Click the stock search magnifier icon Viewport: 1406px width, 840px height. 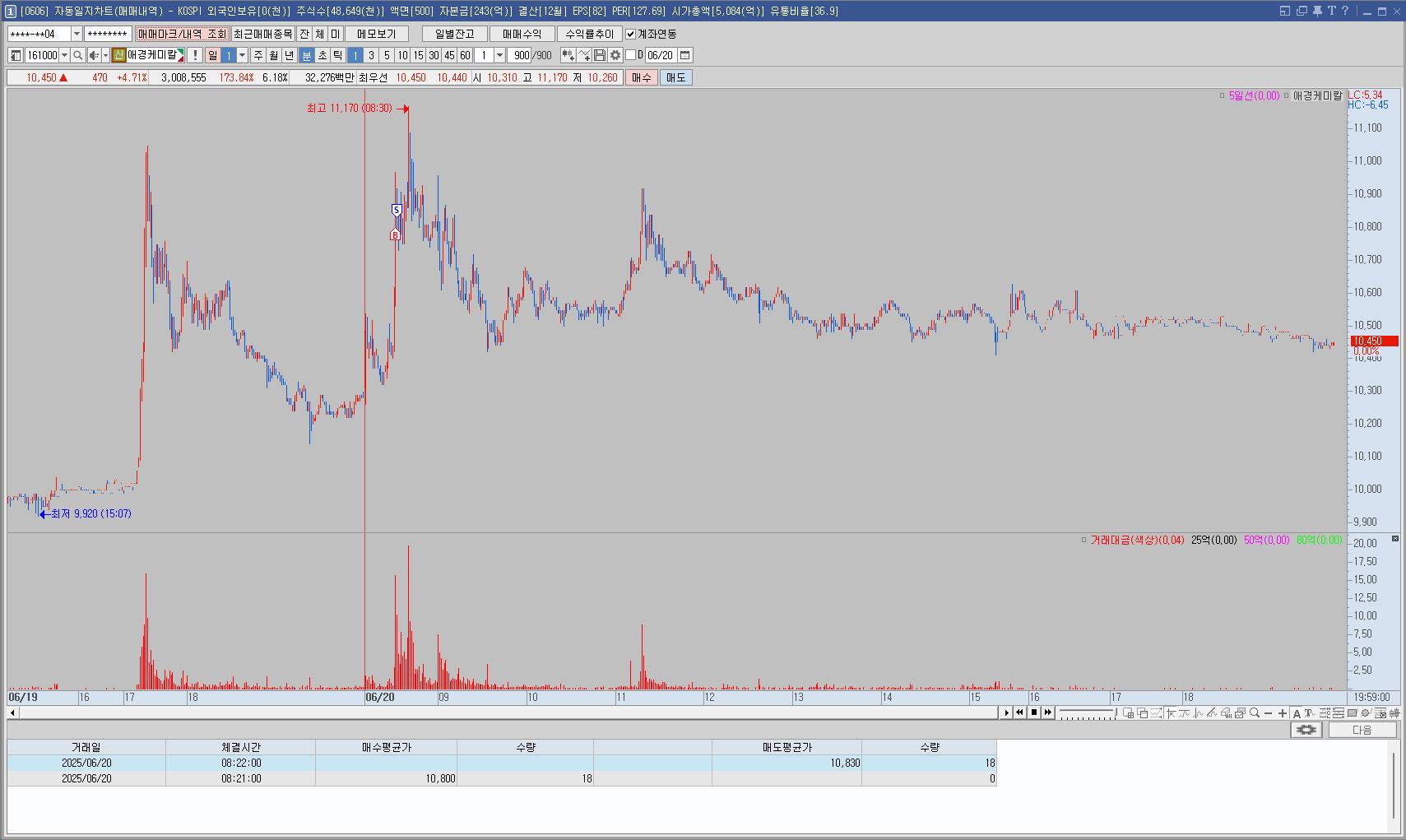click(x=78, y=55)
